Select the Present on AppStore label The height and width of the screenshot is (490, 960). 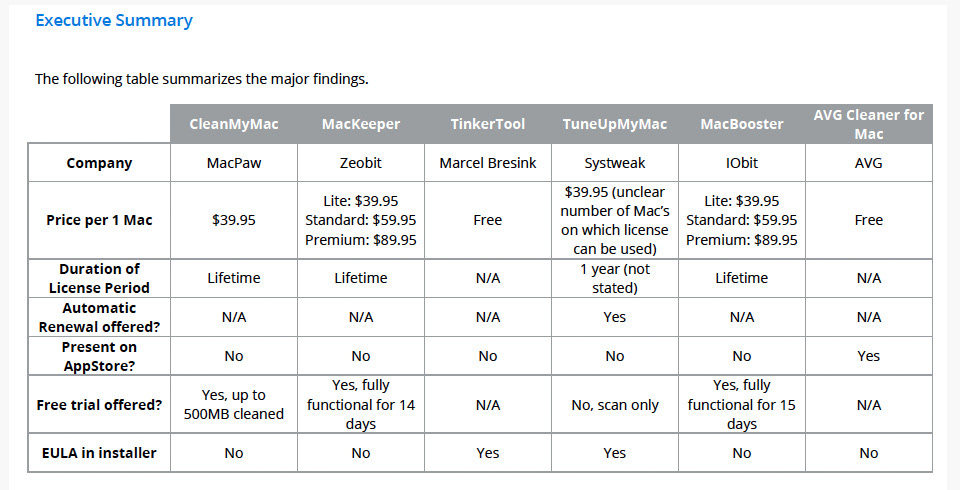tap(99, 356)
